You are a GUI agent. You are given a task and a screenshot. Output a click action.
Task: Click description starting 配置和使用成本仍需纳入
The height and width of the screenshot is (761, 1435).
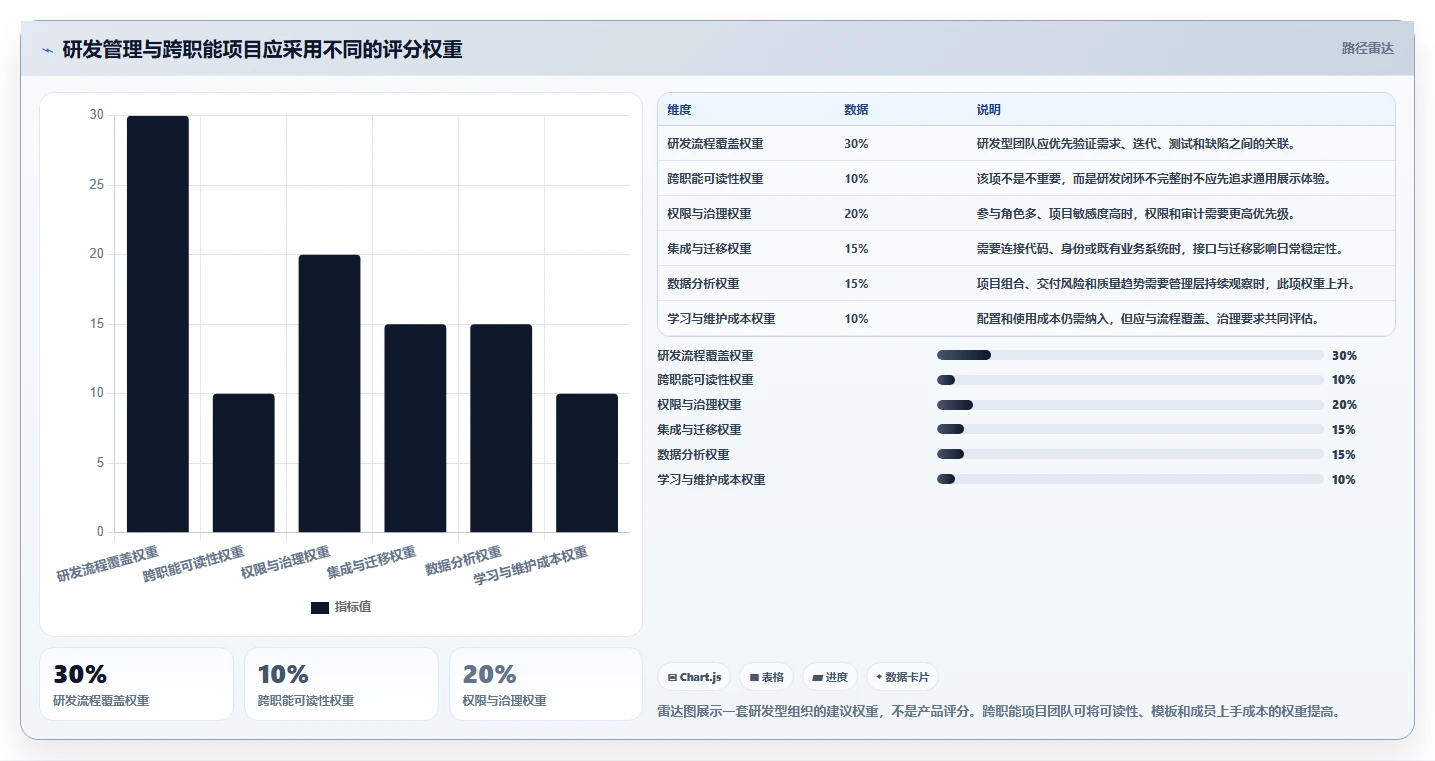(x=1148, y=319)
